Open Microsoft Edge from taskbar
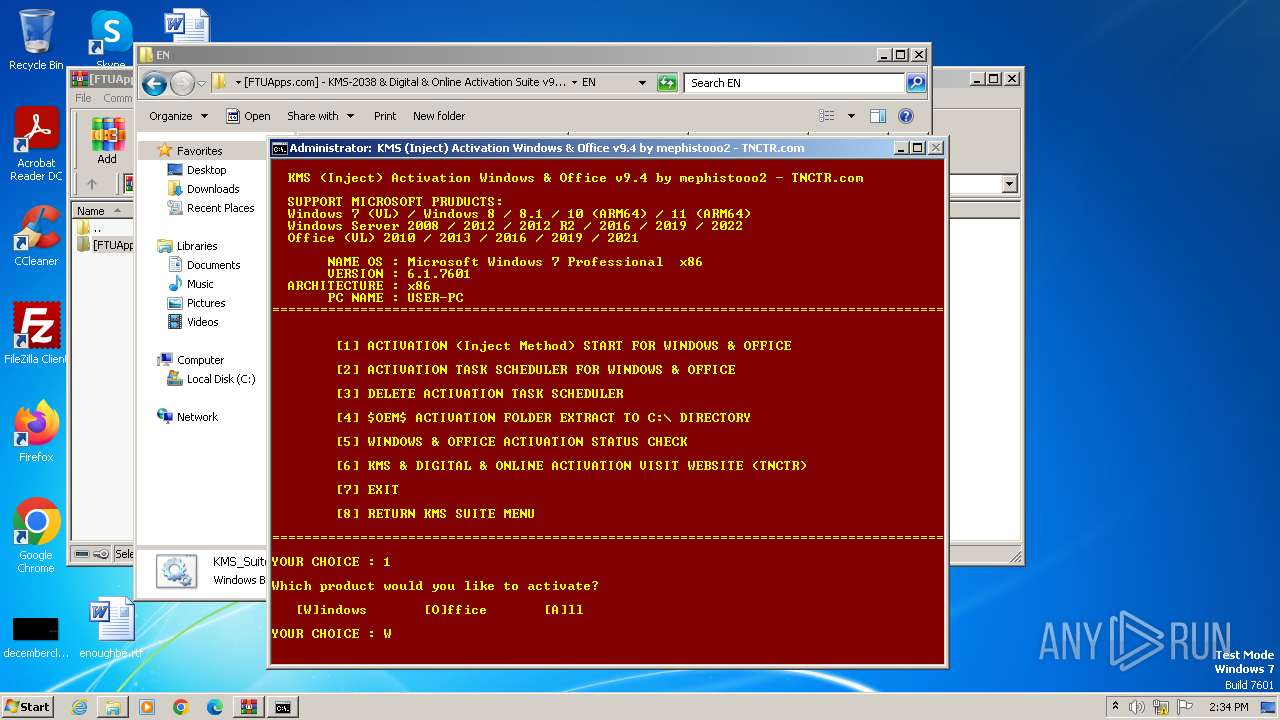1280x720 pixels. [215, 707]
